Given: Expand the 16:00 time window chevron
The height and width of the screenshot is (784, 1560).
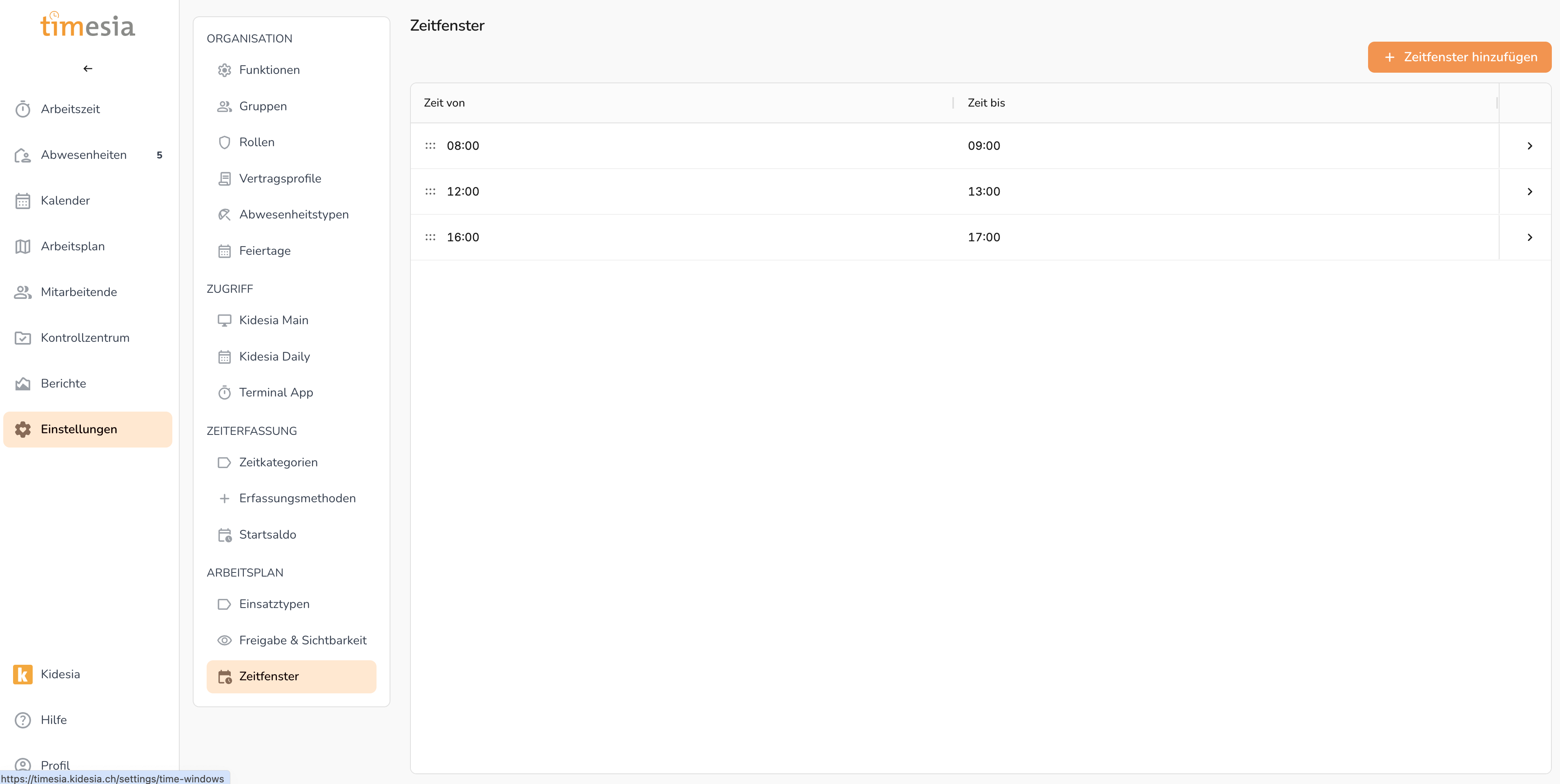Looking at the screenshot, I should tap(1529, 237).
